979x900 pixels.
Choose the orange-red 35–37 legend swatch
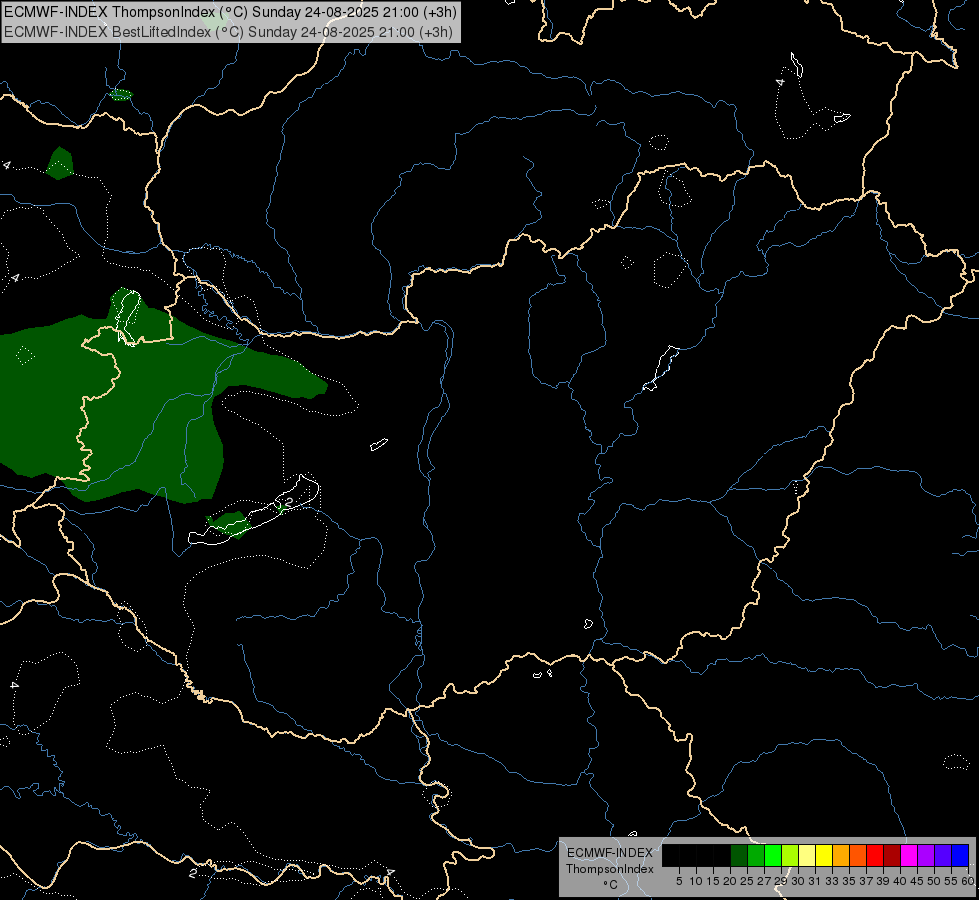coord(858,855)
